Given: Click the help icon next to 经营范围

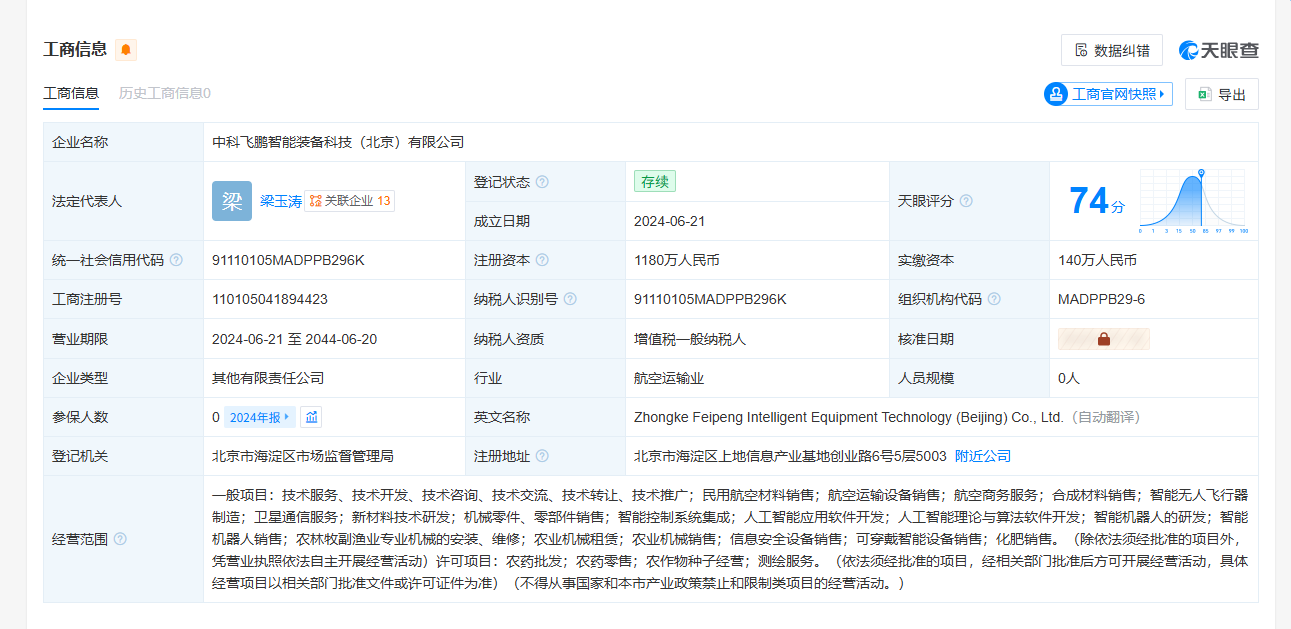Looking at the screenshot, I should (x=120, y=539).
